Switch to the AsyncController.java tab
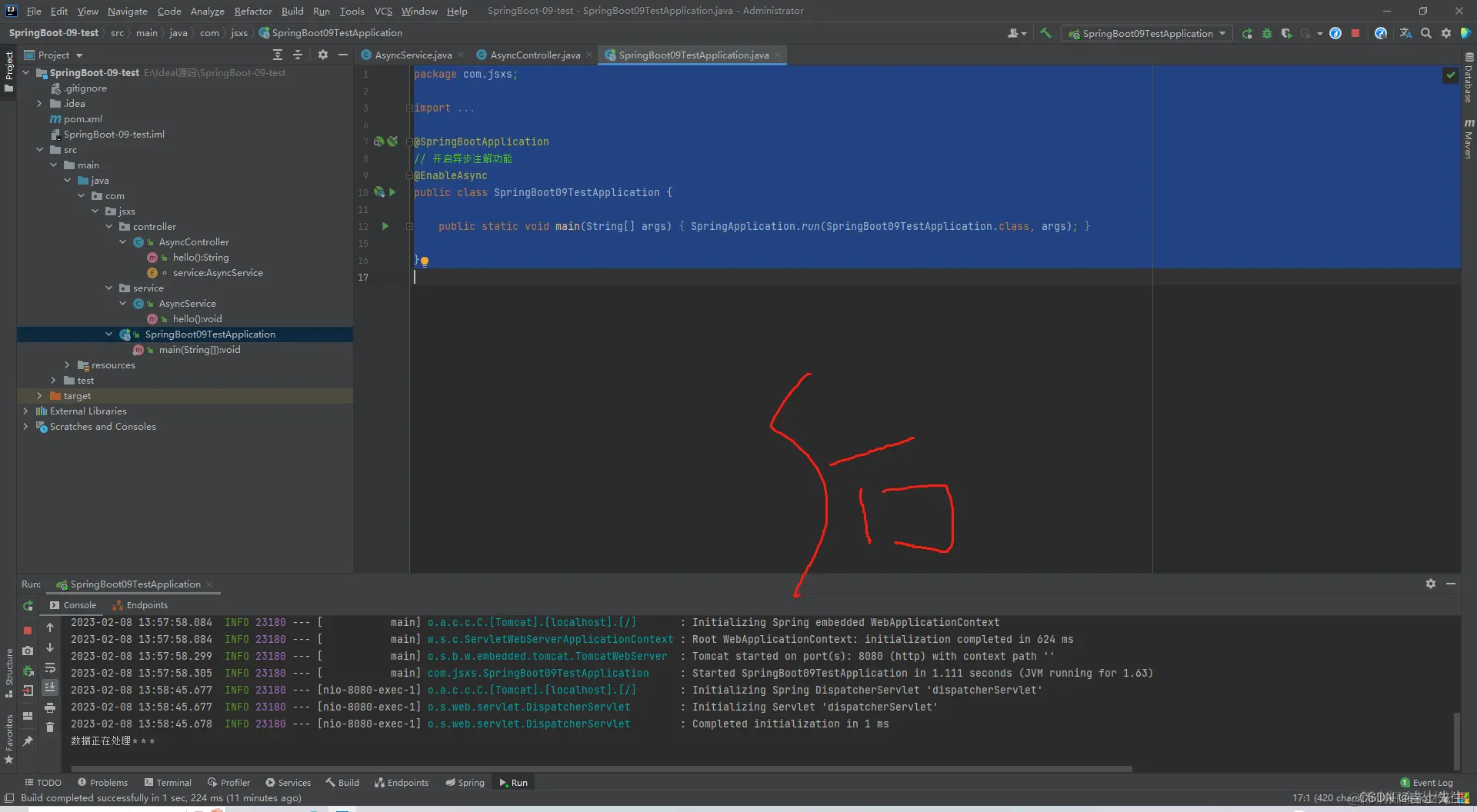 pos(535,55)
